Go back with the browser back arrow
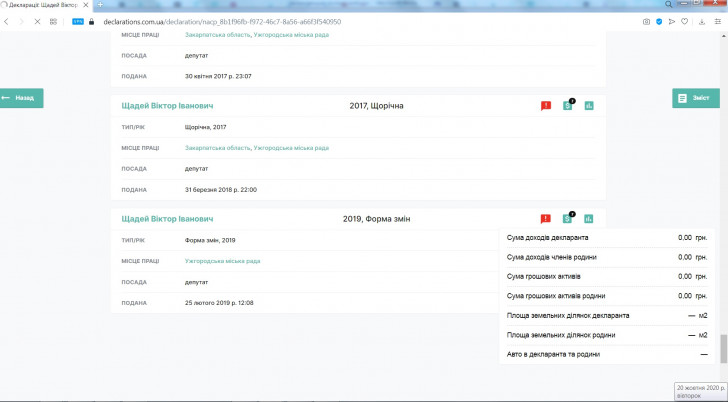This screenshot has width=728, height=402. 10,21
